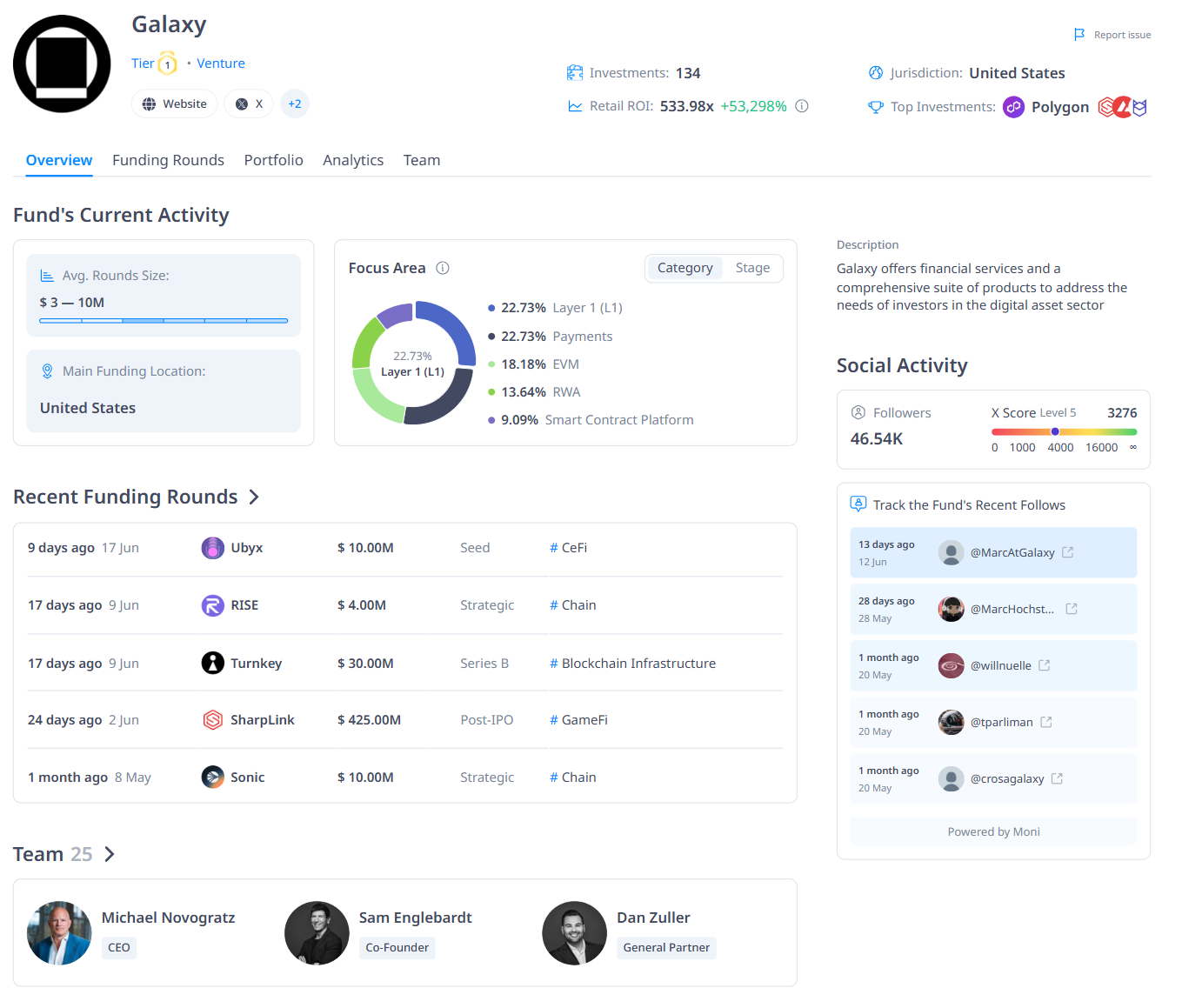This screenshot has height=1008, width=1182.
Task: Click the Track Recent Follows header icon
Action: click(858, 504)
